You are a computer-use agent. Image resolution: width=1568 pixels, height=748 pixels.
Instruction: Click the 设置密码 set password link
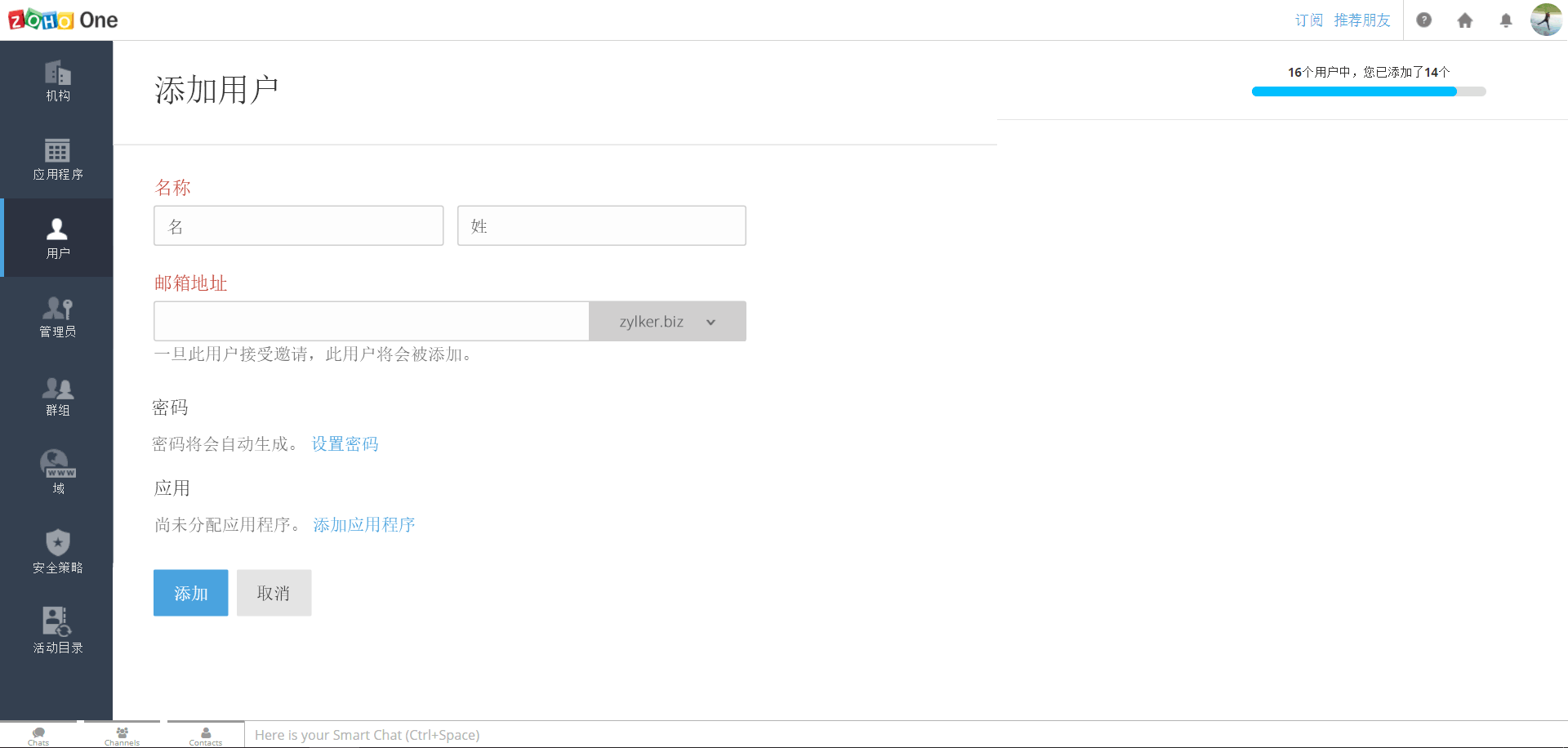pyautogui.click(x=345, y=443)
